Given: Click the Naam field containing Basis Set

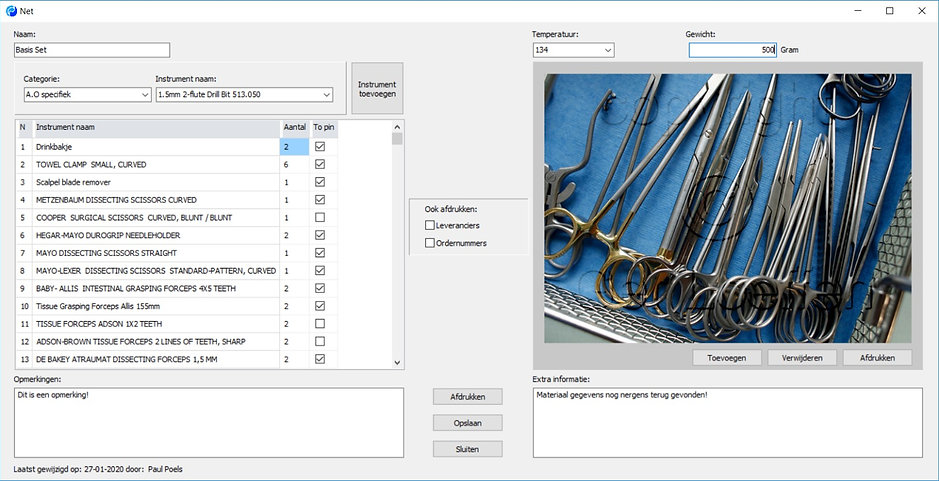Looking at the screenshot, I should (x=92, y=50).
